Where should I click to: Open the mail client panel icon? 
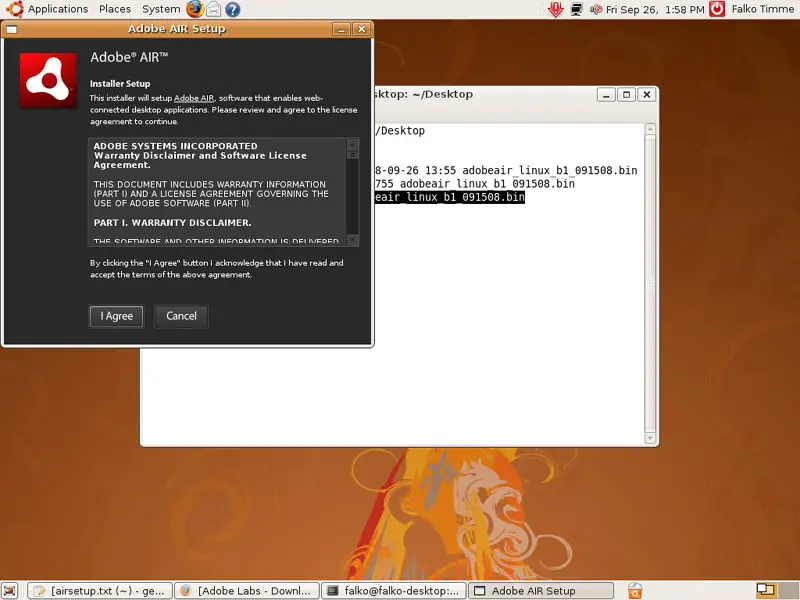213,9
